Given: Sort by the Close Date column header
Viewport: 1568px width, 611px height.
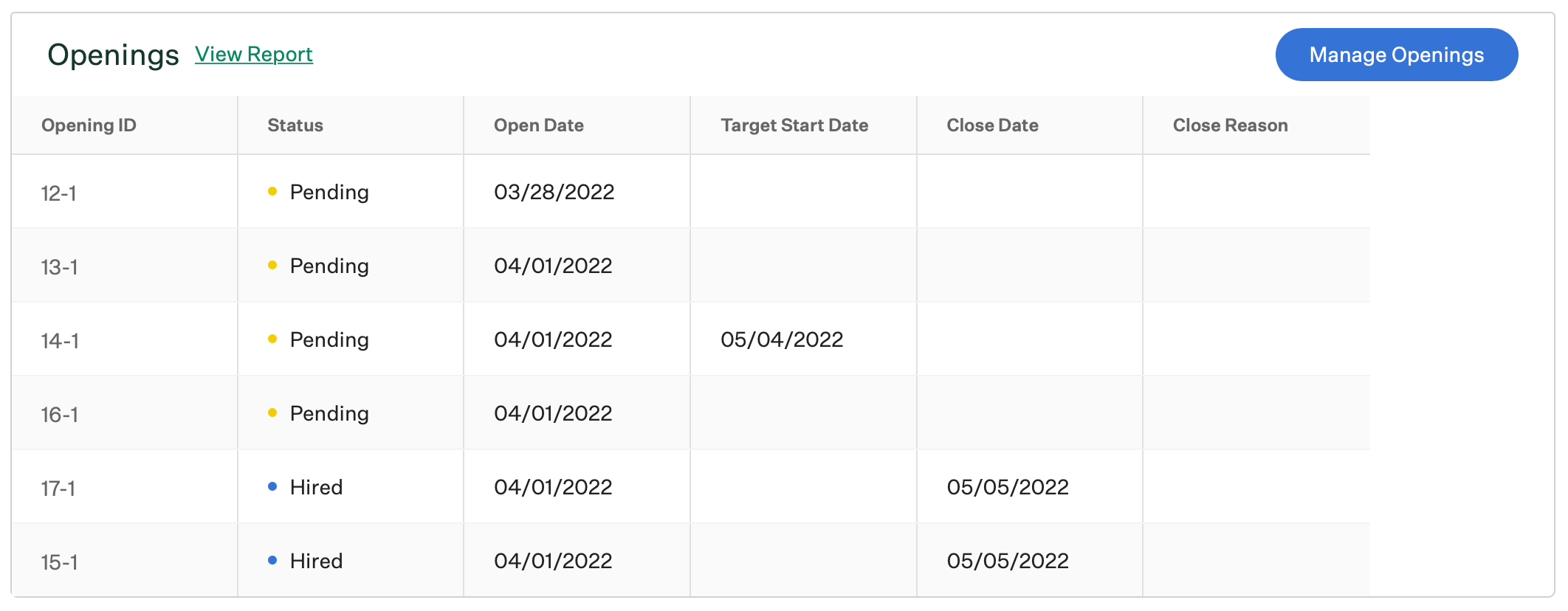Looking at the screenshot, I should (993, 125).
